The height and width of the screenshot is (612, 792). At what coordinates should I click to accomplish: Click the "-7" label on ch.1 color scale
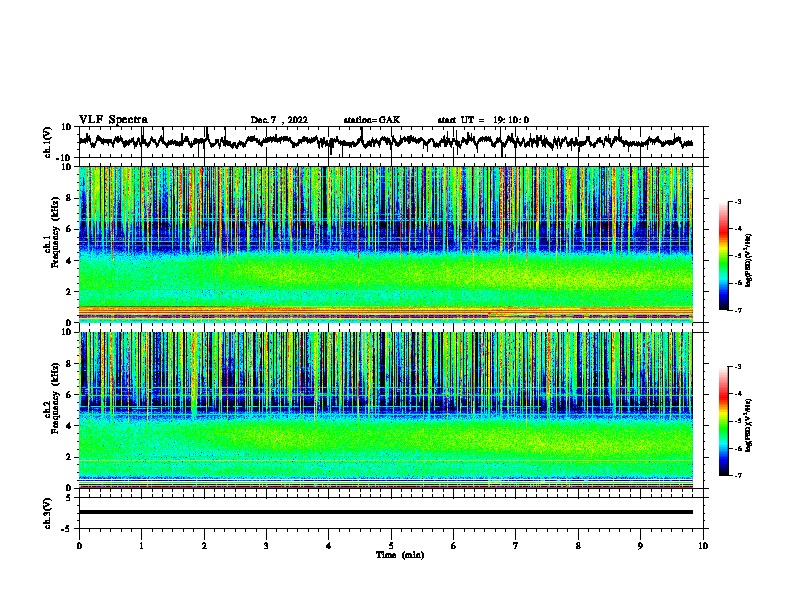[738, 310]
